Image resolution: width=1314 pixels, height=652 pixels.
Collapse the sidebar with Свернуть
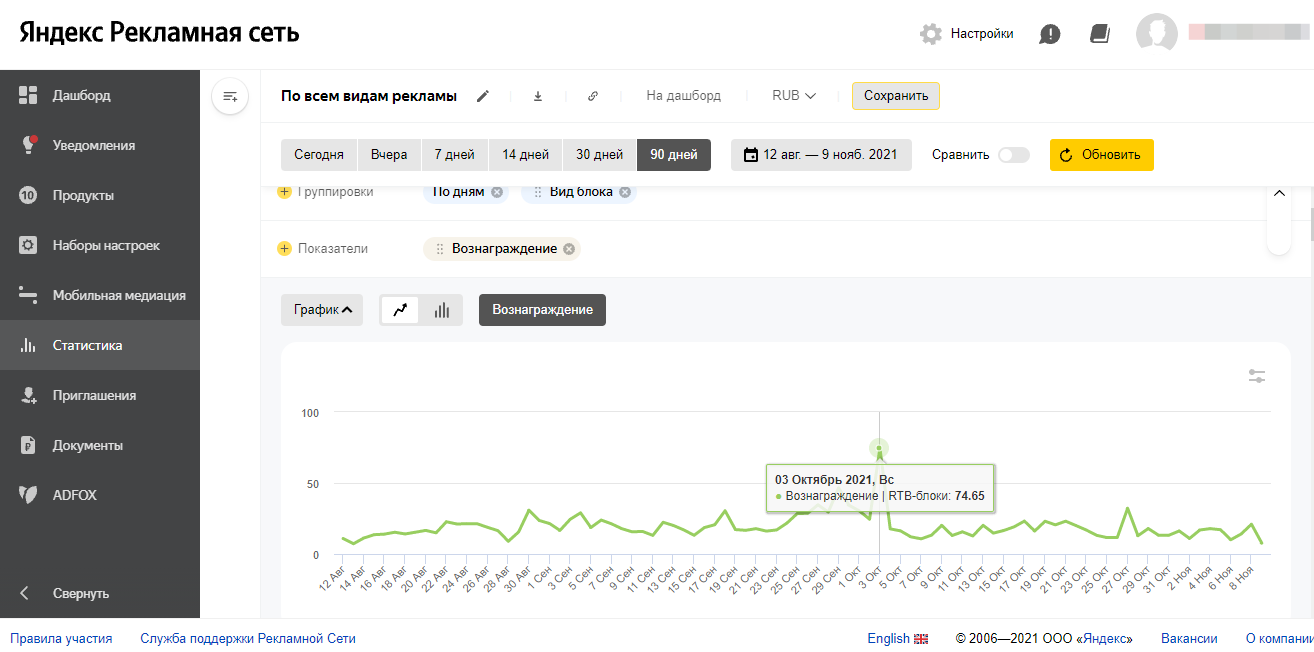(80, 593)
